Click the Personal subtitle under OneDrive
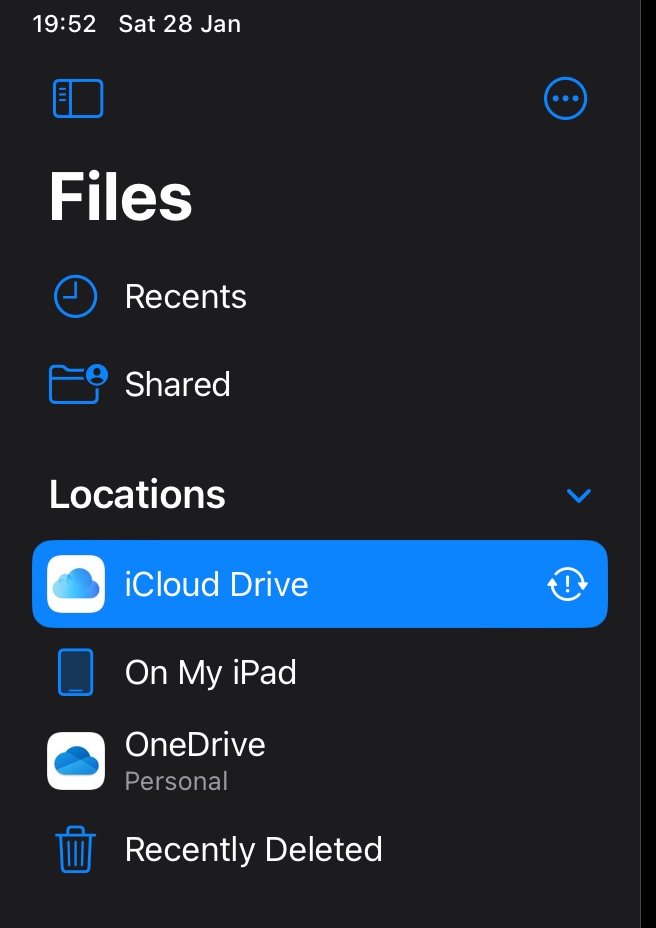The width and height of the screenshot is (656, 928). tap(176, 781)
